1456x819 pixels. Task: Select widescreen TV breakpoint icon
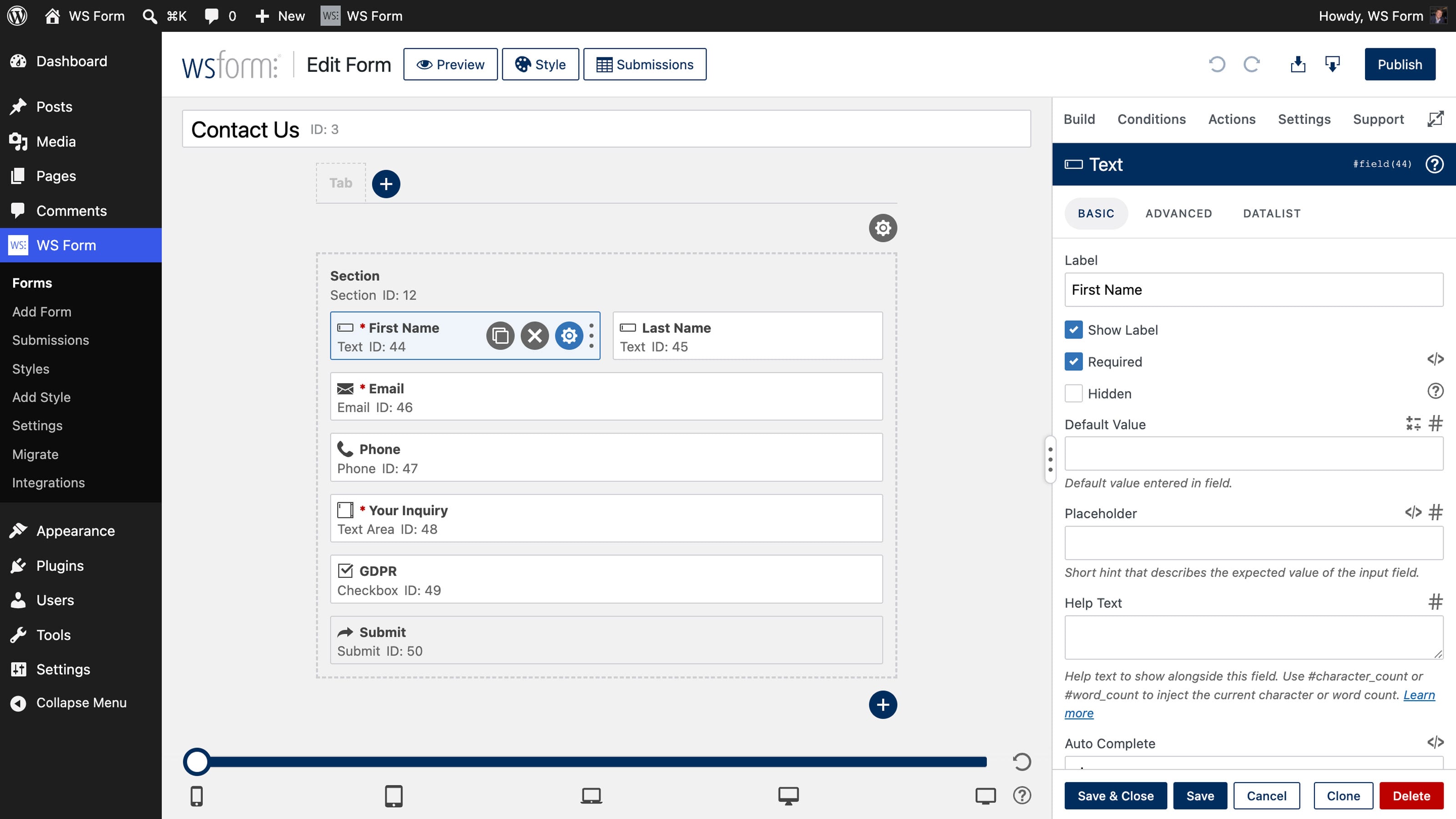[985, 796]
